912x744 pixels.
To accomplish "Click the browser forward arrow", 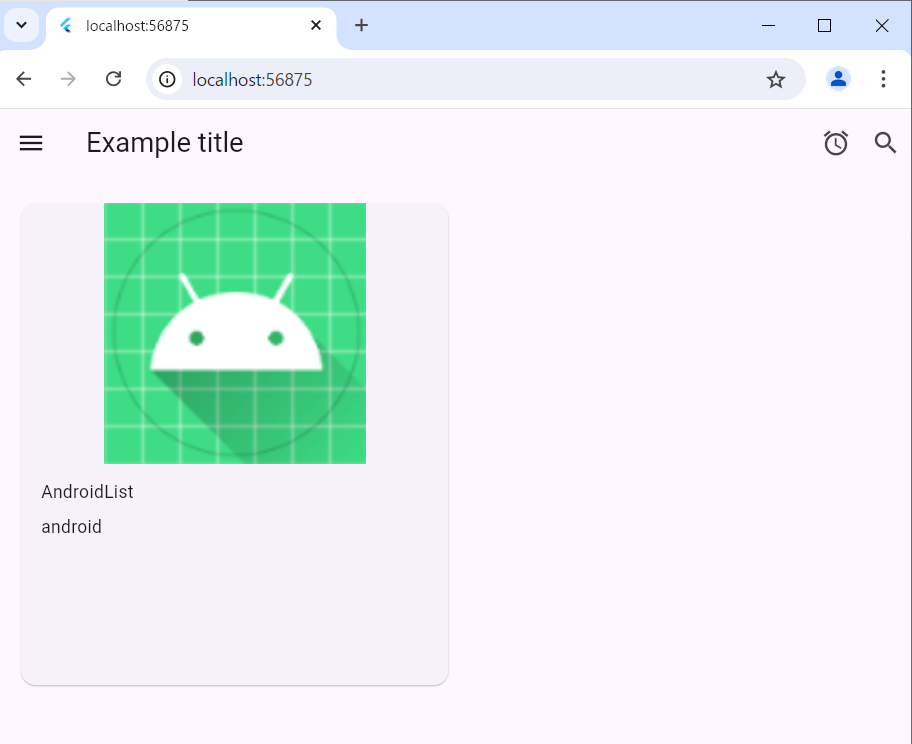I will (69, 79).
